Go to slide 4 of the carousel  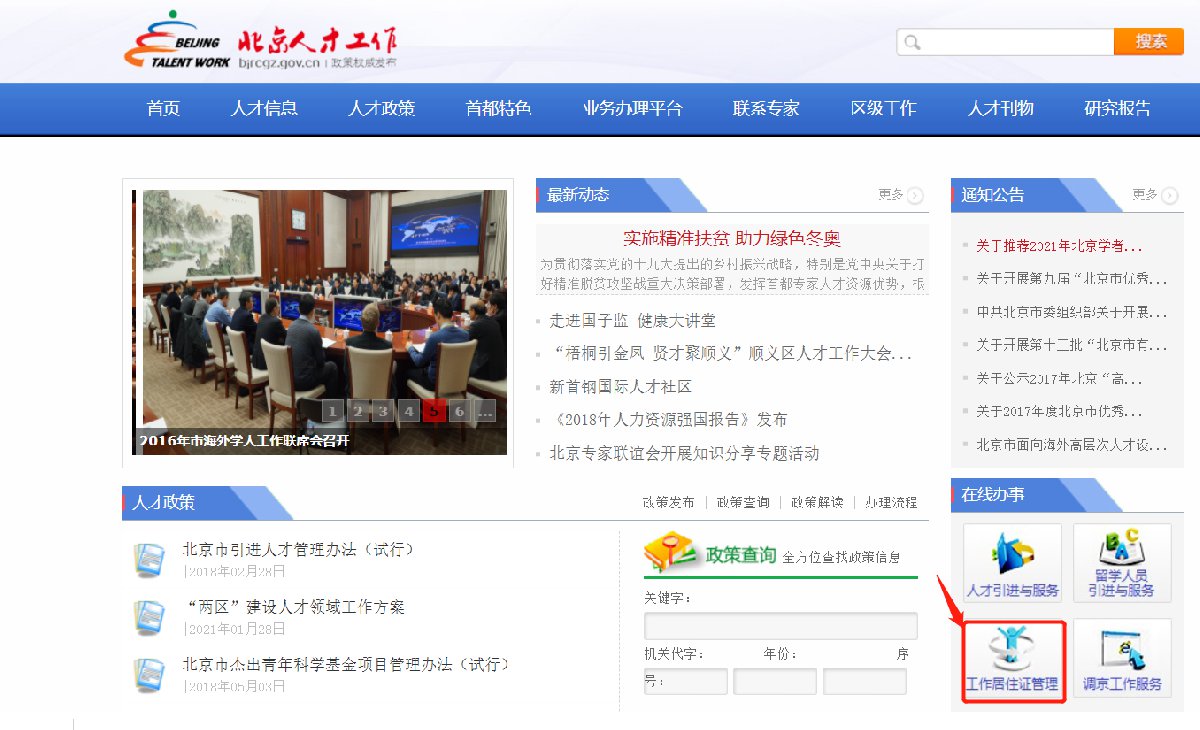tap(408, 411)
